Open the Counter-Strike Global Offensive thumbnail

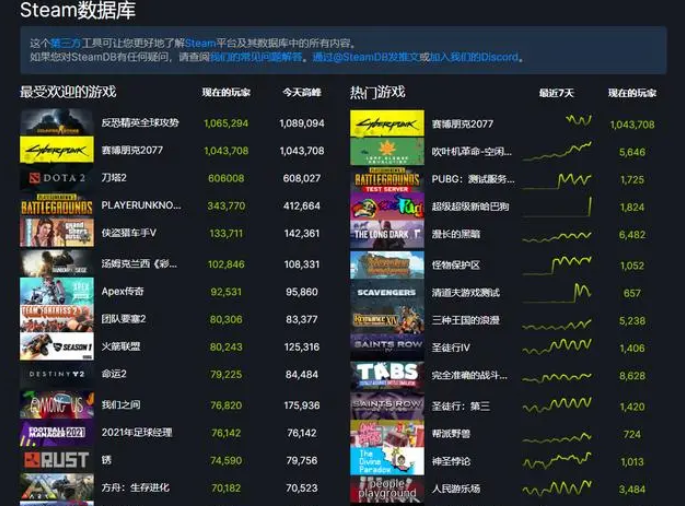coord(57,122)
